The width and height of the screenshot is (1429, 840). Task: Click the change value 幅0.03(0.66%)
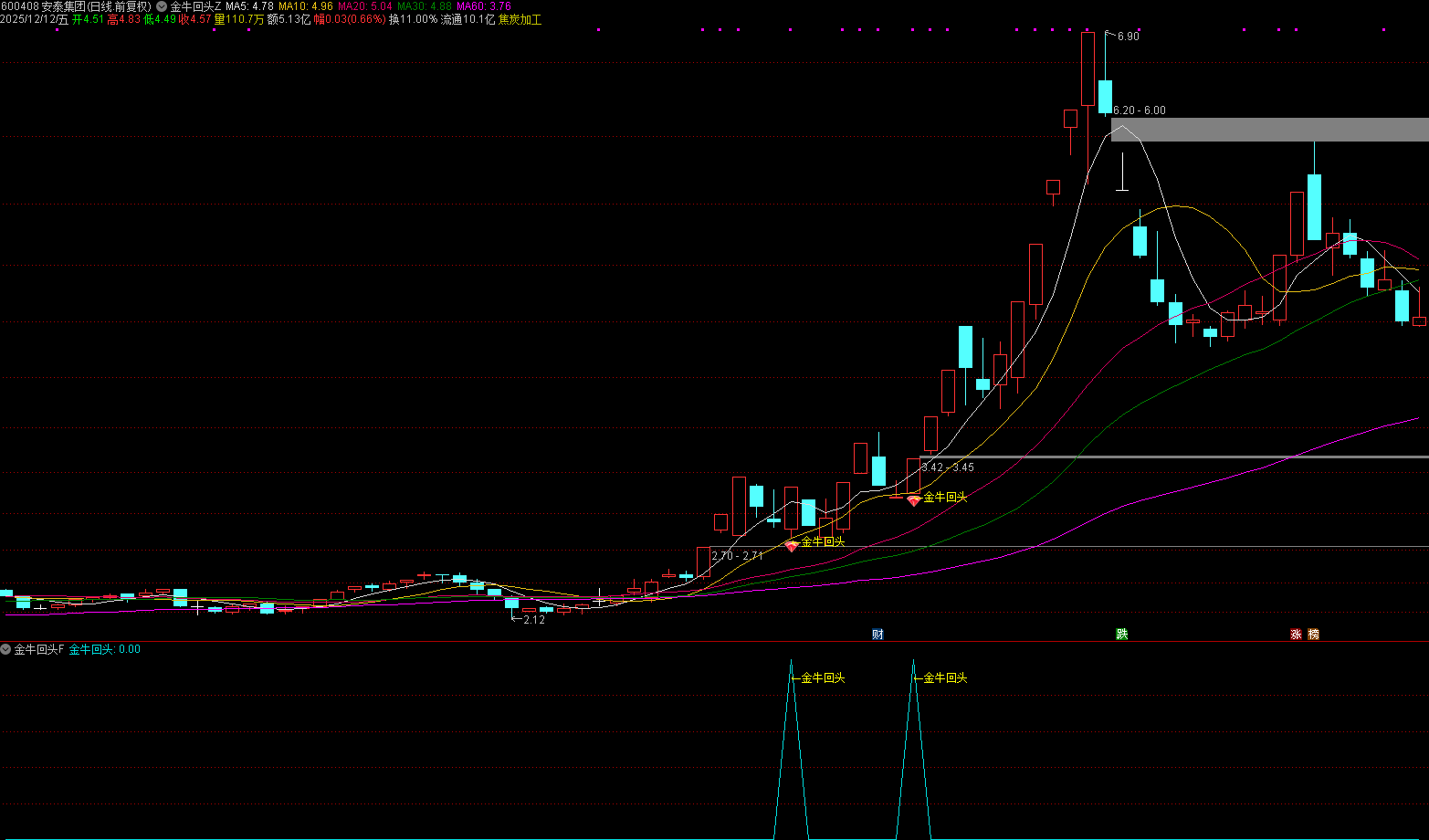click(350, 19)
